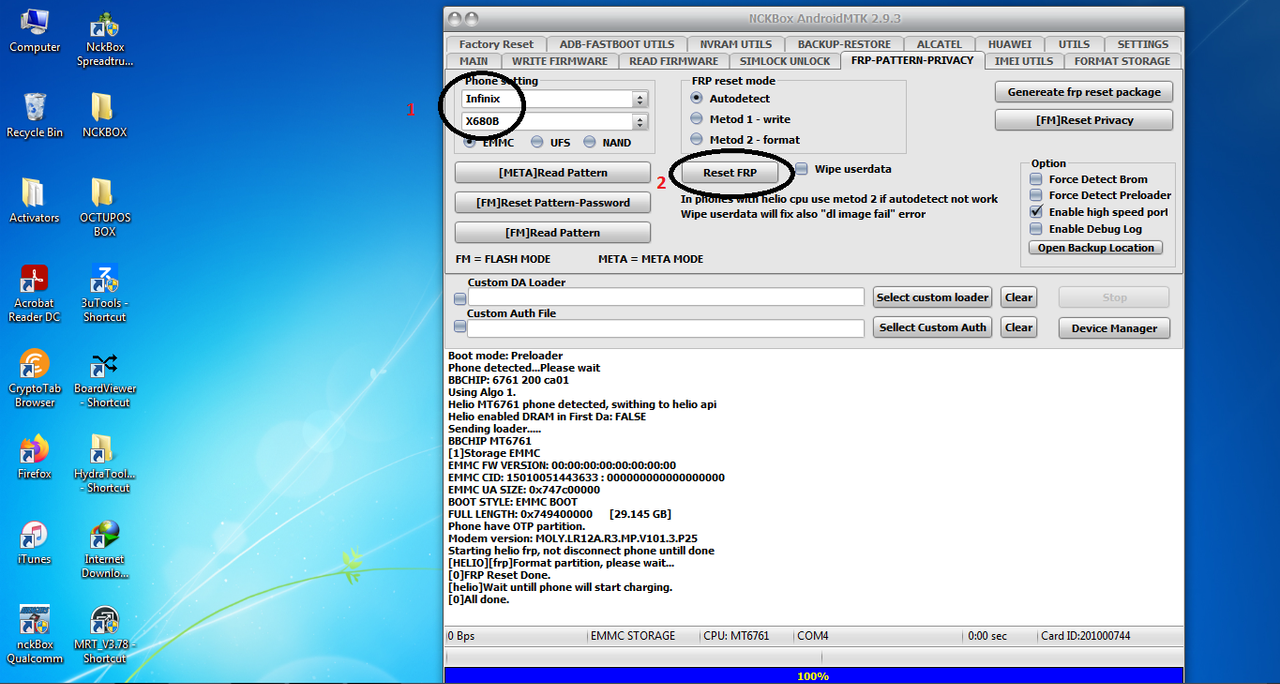The image size is (1280, 684).
Task: Click the 100% progress bar
Action: pos(813,676)
